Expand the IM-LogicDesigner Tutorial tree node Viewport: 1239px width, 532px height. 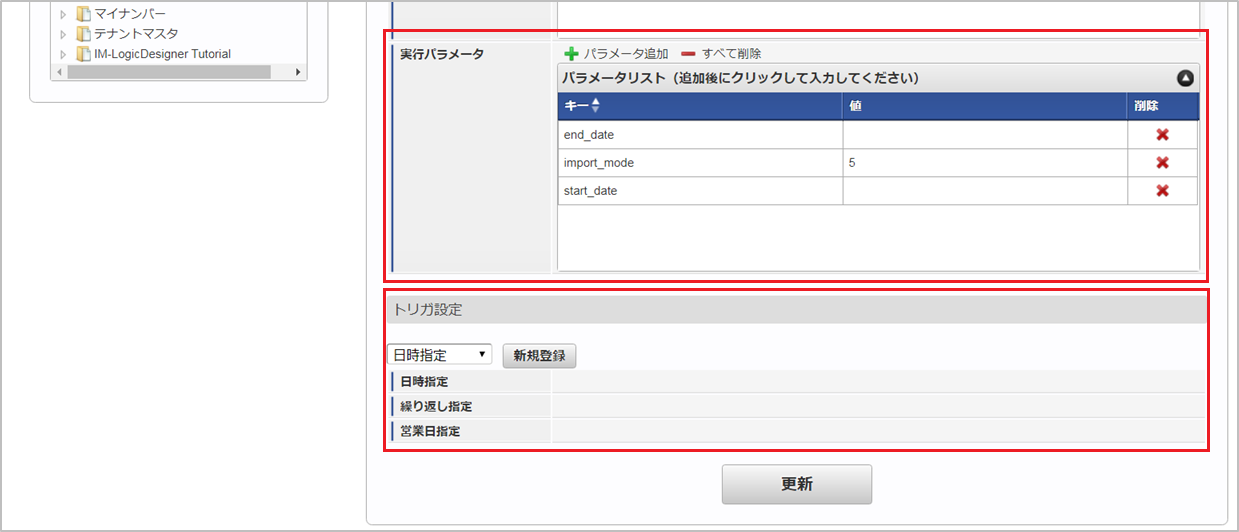(63, 54)
